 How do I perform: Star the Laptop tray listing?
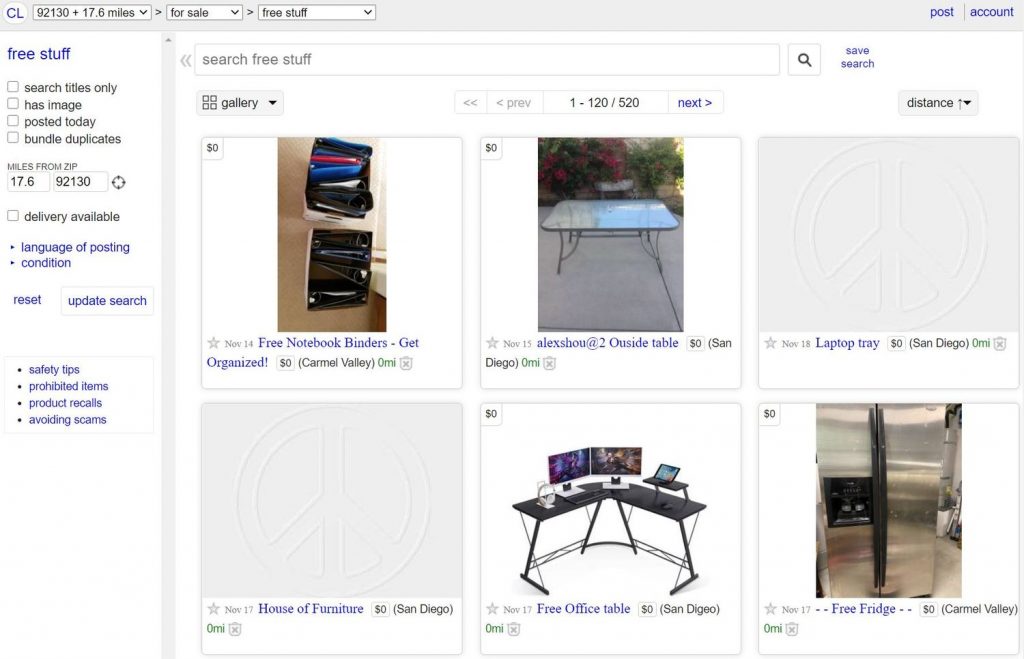coord(771,343)
